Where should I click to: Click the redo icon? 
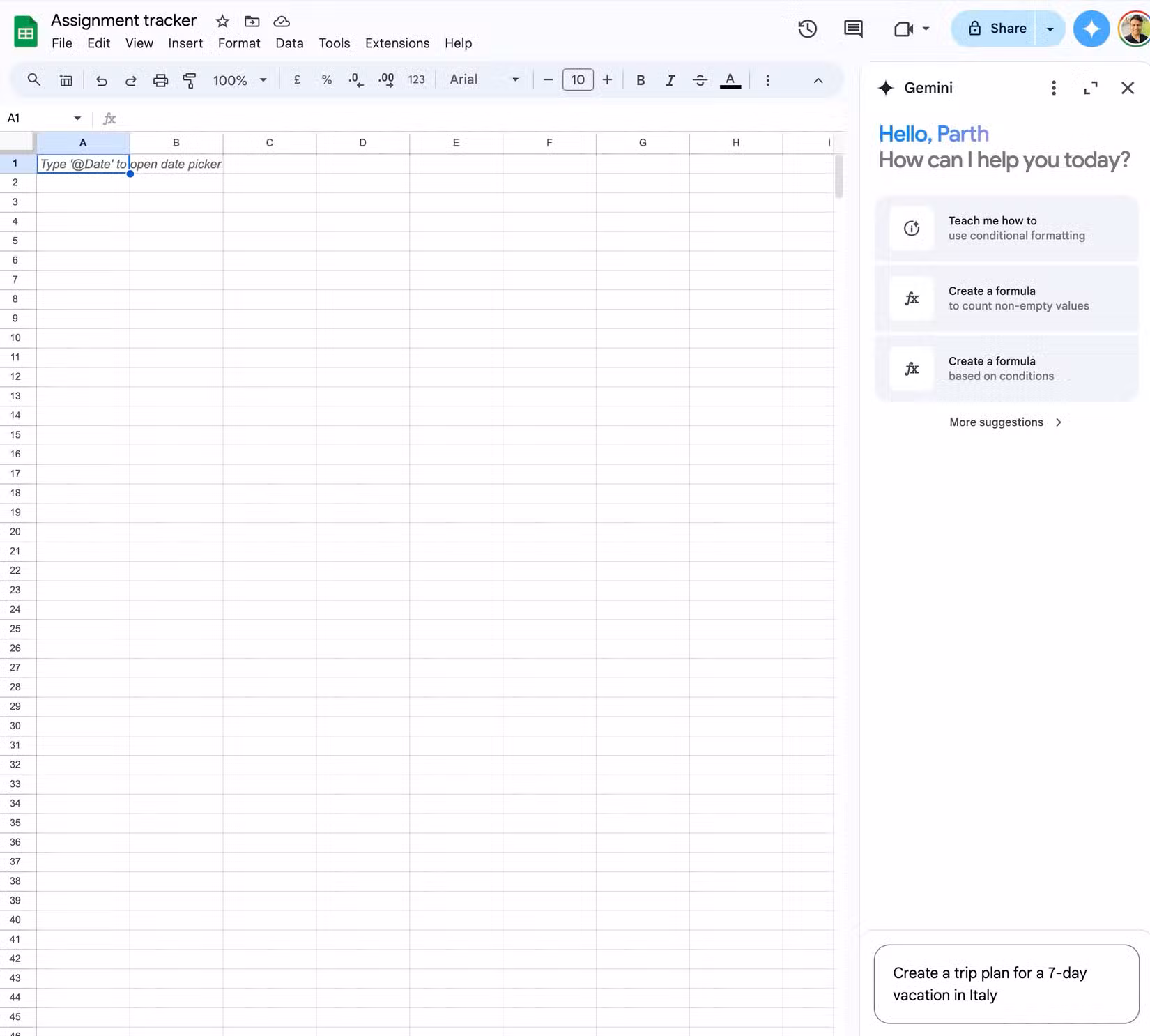click(x=131, y=79)
